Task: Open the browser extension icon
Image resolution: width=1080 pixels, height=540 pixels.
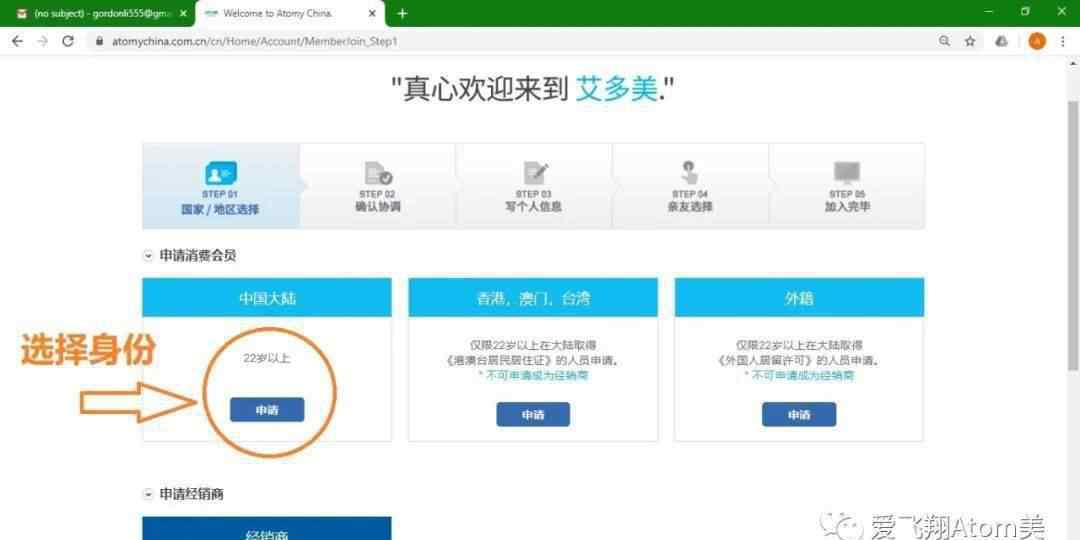Action: point(1002,41)
